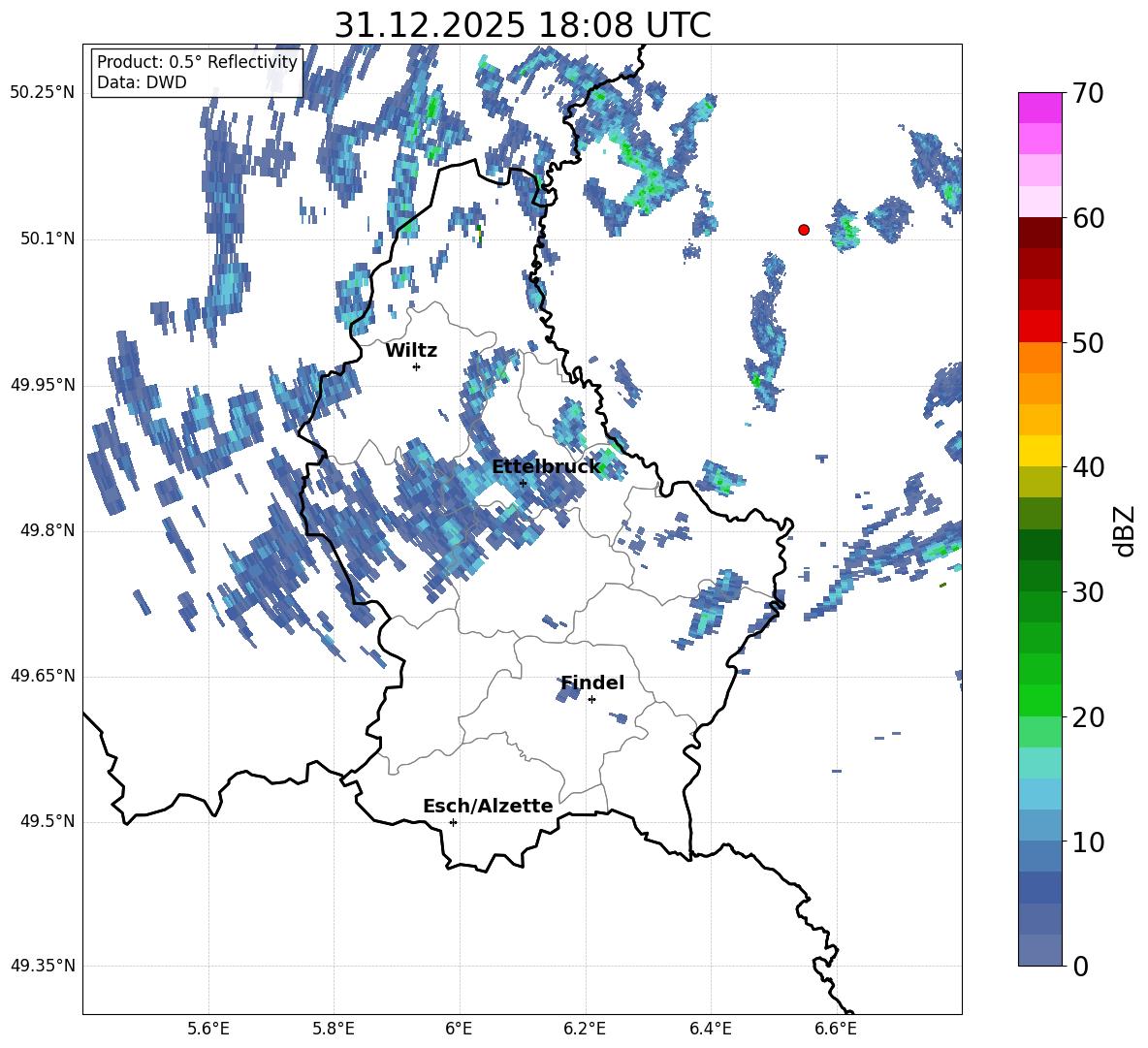Click the yellow colorbar swatch just above 40
1148x1048 pixels.
point(1039,452)
